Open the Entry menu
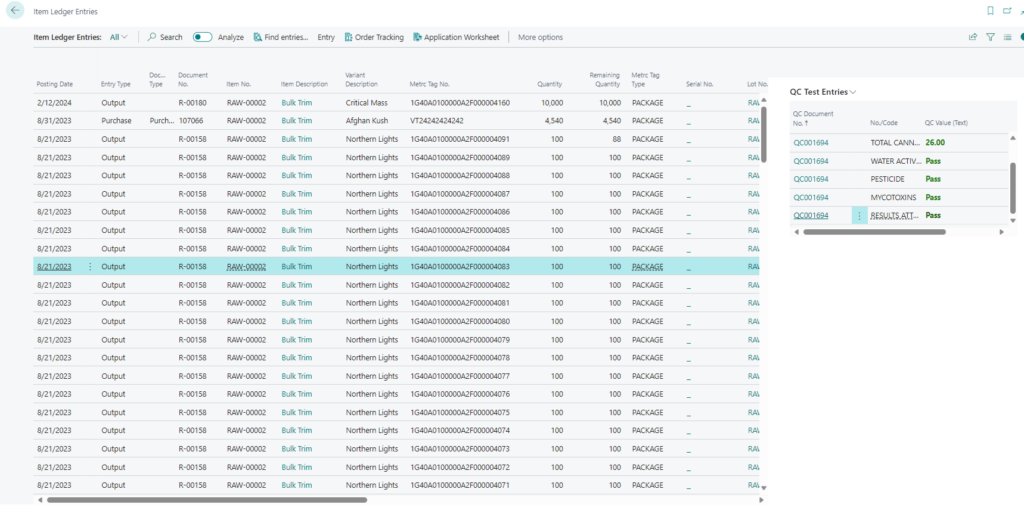The width and height of the screenshot is (1024, 511). 326,37
